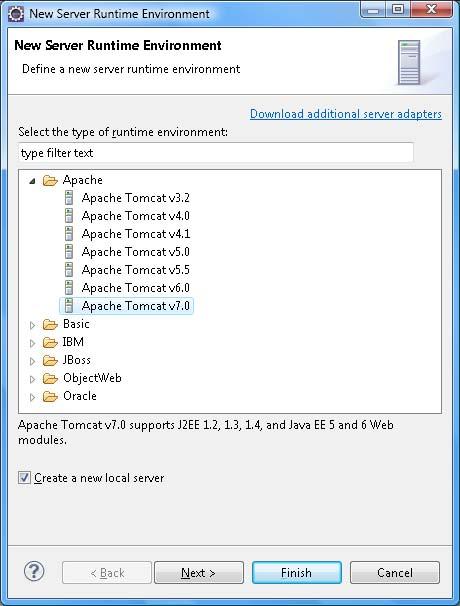The height and width of the screenshot is (606, 460).
Task: Expand the JBoss folder node
Action: coord(32,361)
